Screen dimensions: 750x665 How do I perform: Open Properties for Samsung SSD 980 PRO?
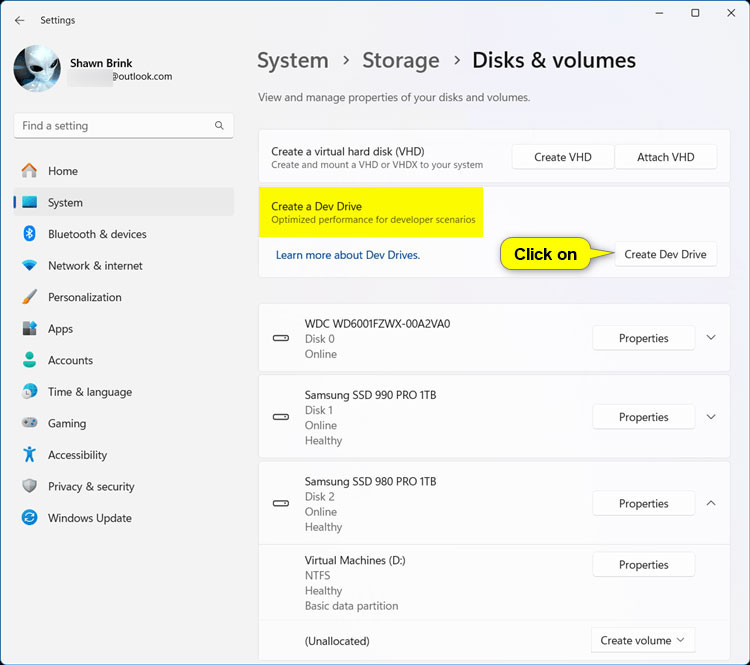(643, 503)
